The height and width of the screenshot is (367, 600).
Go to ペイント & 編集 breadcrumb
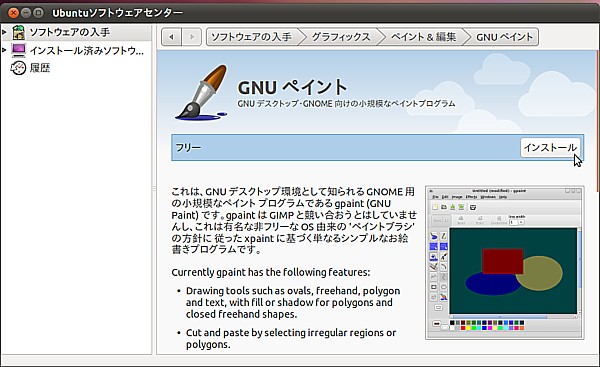[x=423, y=37]
